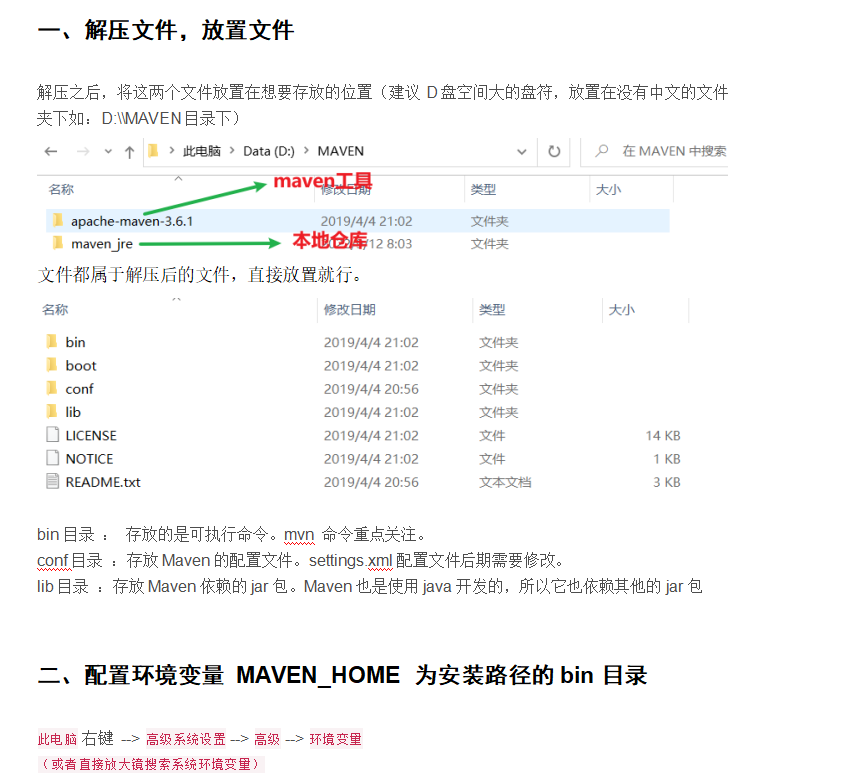Click settings.xml in the conf description
Viewport: 867px width, 775px height.
pyautogui.click(x=351, y=561)
